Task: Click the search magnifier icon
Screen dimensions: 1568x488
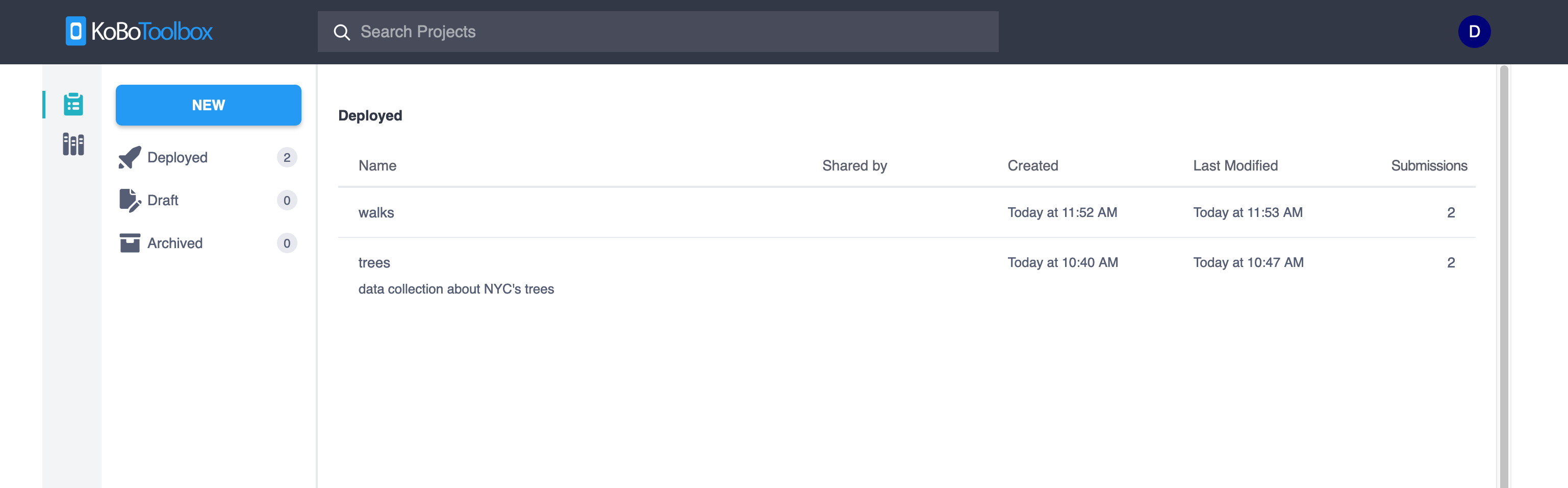Action: coord(342,32)
